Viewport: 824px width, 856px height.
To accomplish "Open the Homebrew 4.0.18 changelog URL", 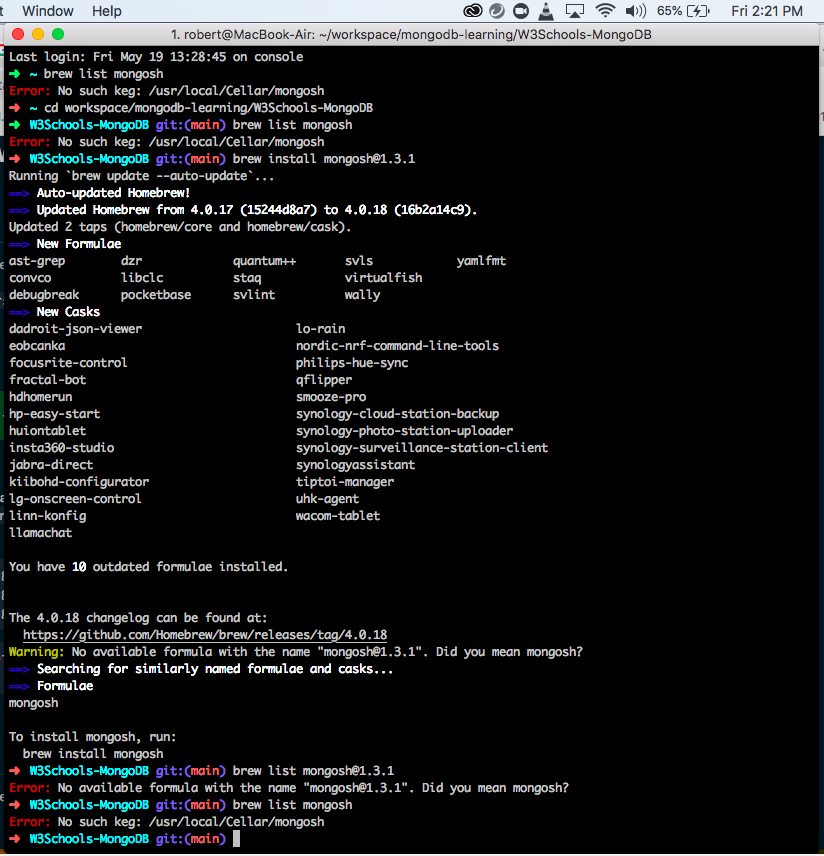I will (204, 635).
